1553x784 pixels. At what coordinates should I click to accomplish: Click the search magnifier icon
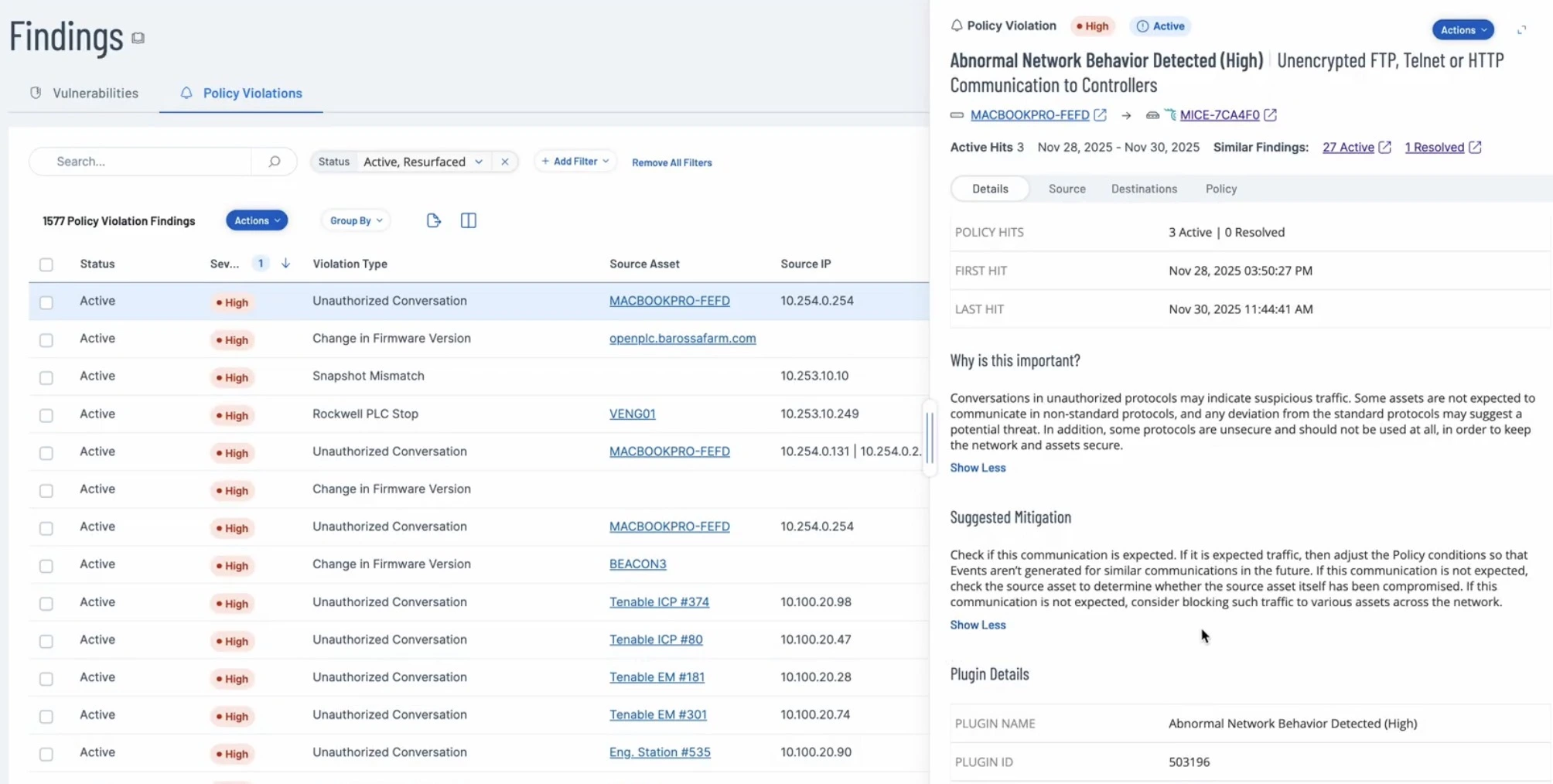click(x=274, y=162)
